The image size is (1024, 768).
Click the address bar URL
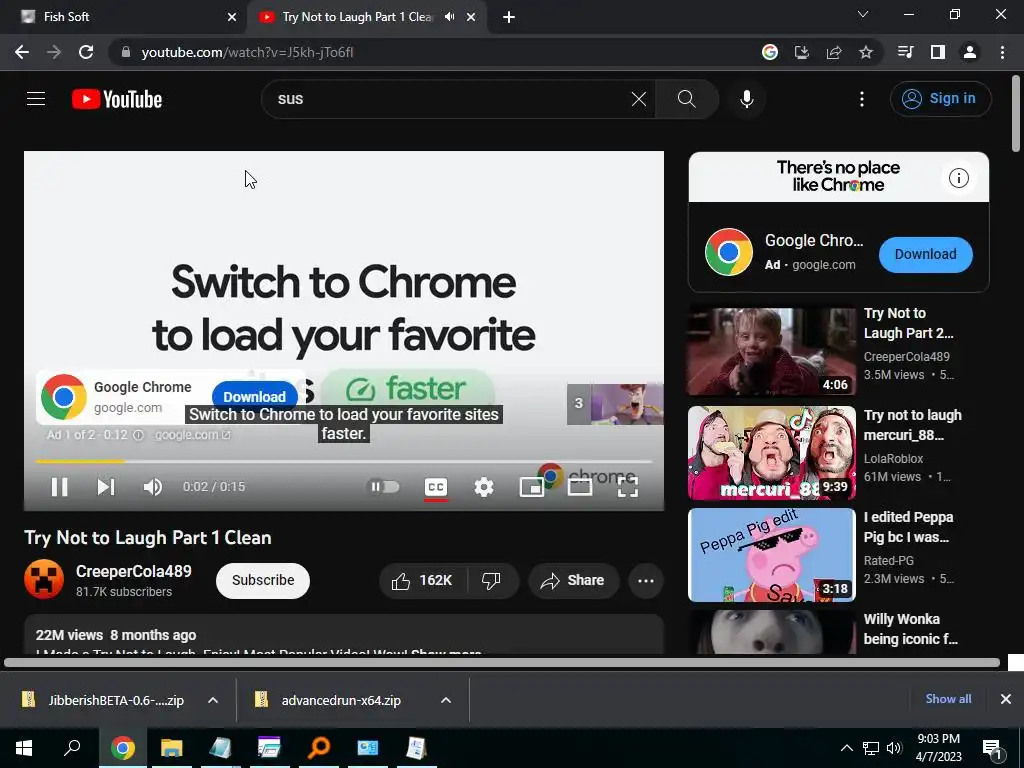[x=247, y=52]
